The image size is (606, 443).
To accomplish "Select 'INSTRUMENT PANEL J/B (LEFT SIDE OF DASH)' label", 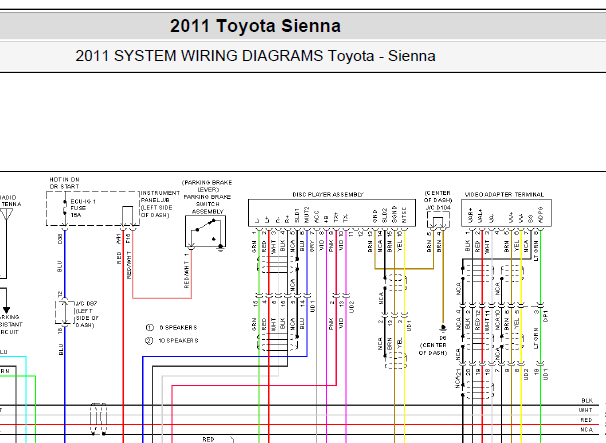I will (160, 204).
